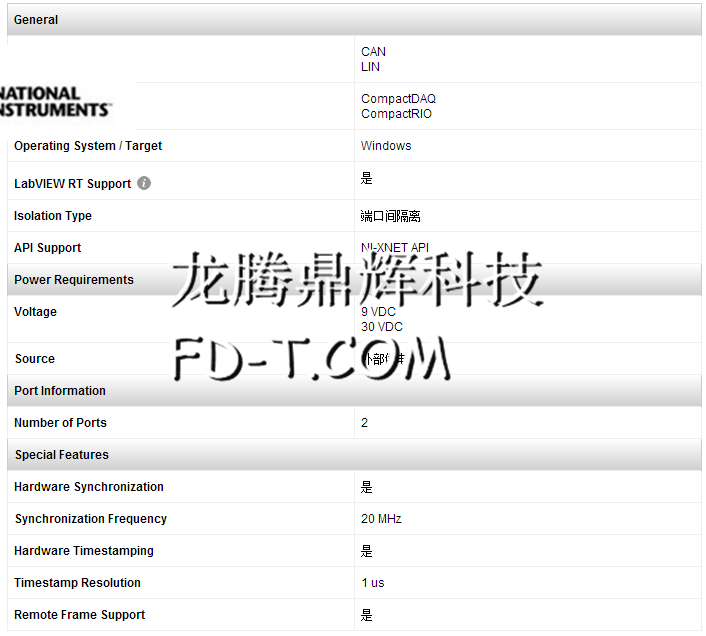Image resolution: width=706 pixels, height=636 pixels.
Task: Click the number of ports value 2
Action: click(x=364, y=423)
